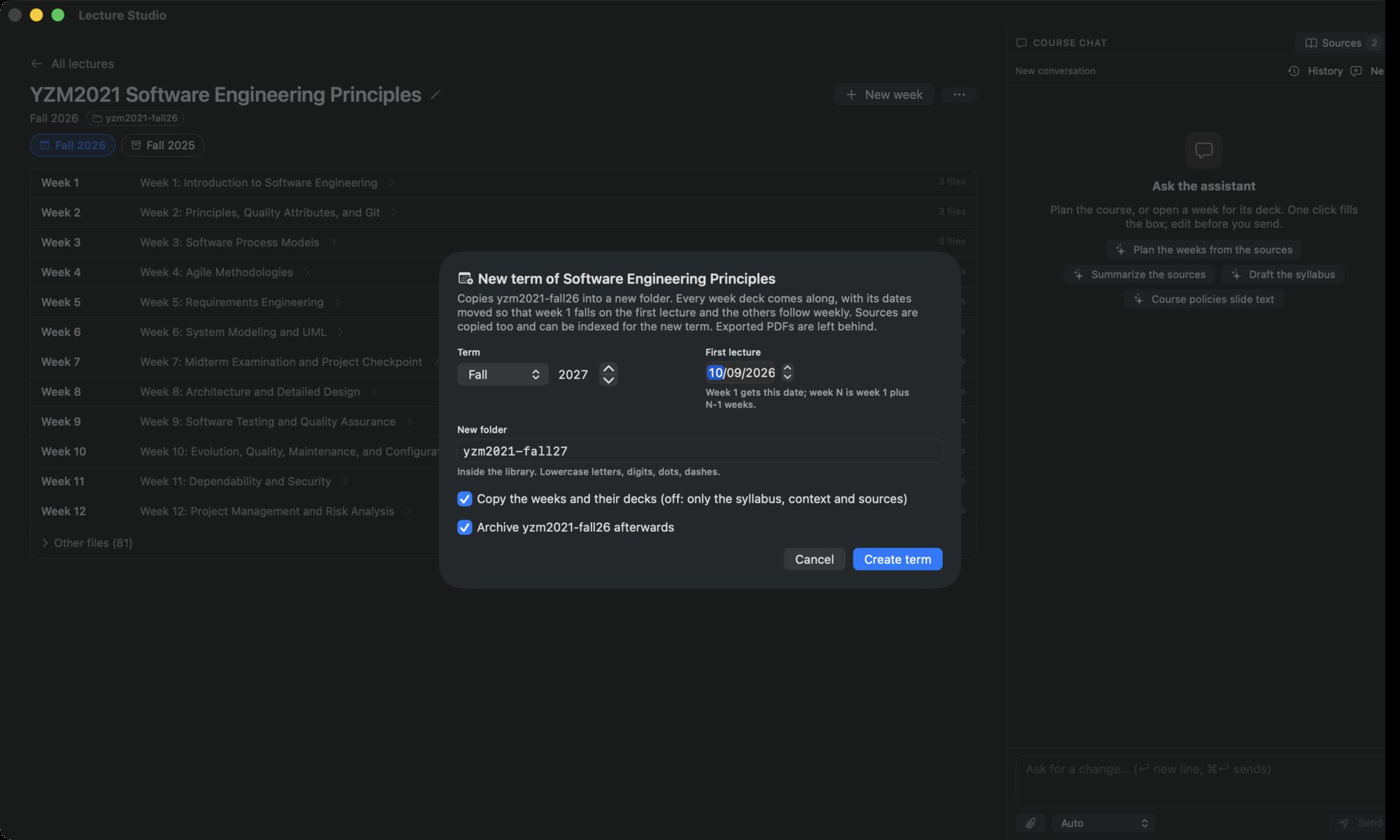Viewport: 1400px width, 840px height.
Task: Select the year in First lecture date
Action: [761, 372]
